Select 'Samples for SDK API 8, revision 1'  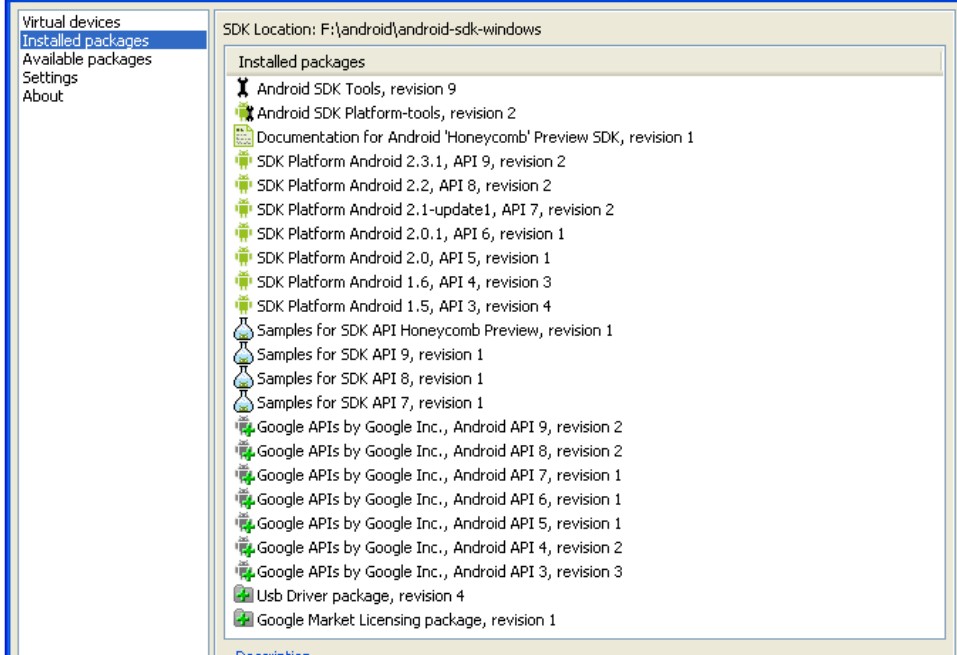tap(370, 378)
